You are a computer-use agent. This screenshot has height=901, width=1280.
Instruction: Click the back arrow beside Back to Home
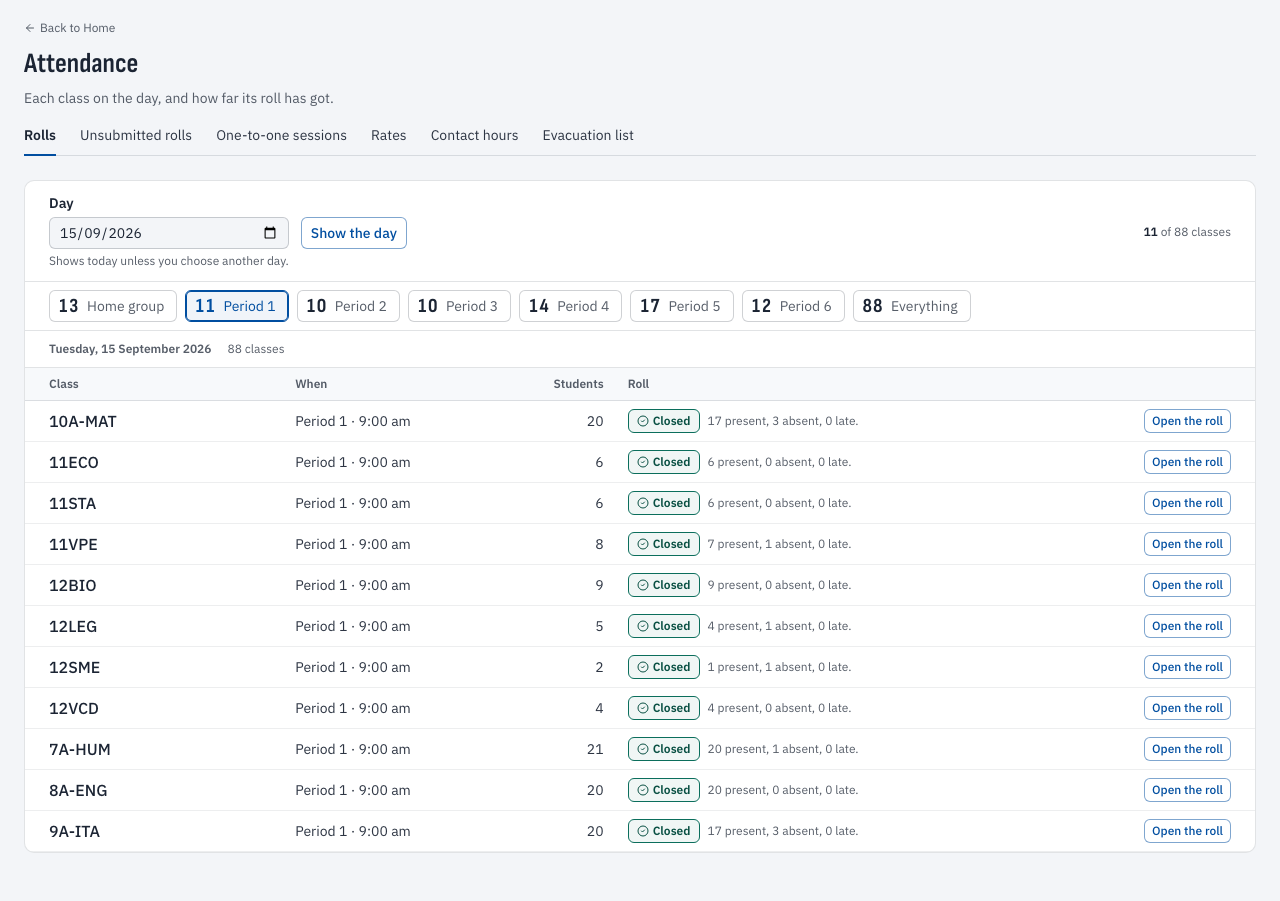(x=30, y=28)
